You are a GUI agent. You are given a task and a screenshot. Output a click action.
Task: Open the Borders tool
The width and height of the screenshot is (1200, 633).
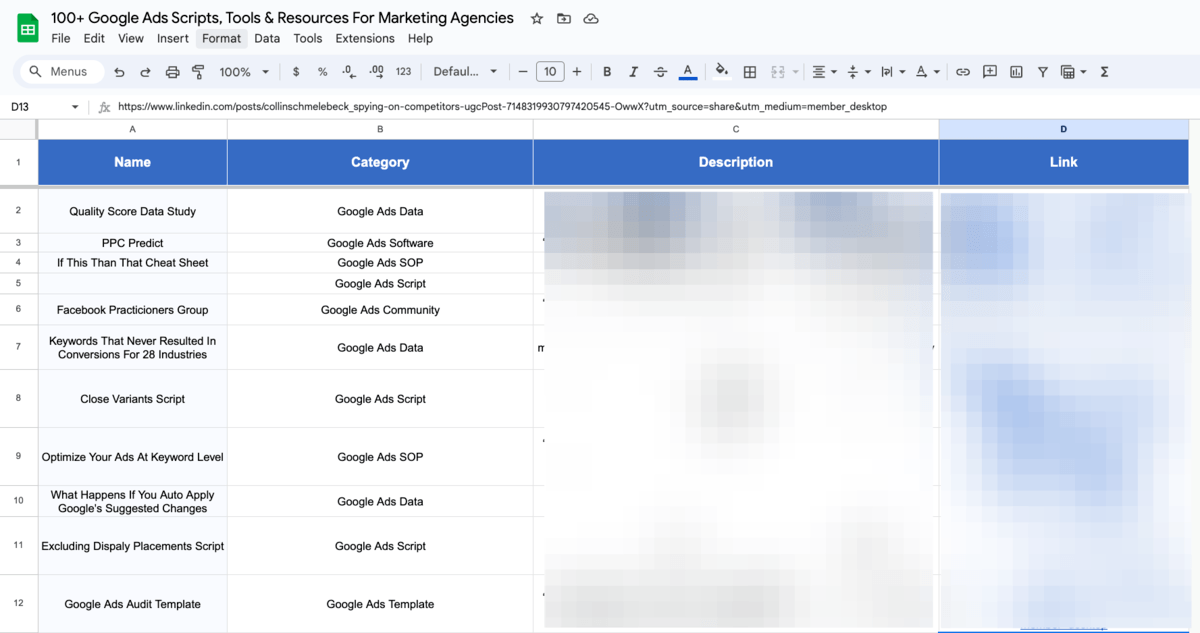coord(750,72)
